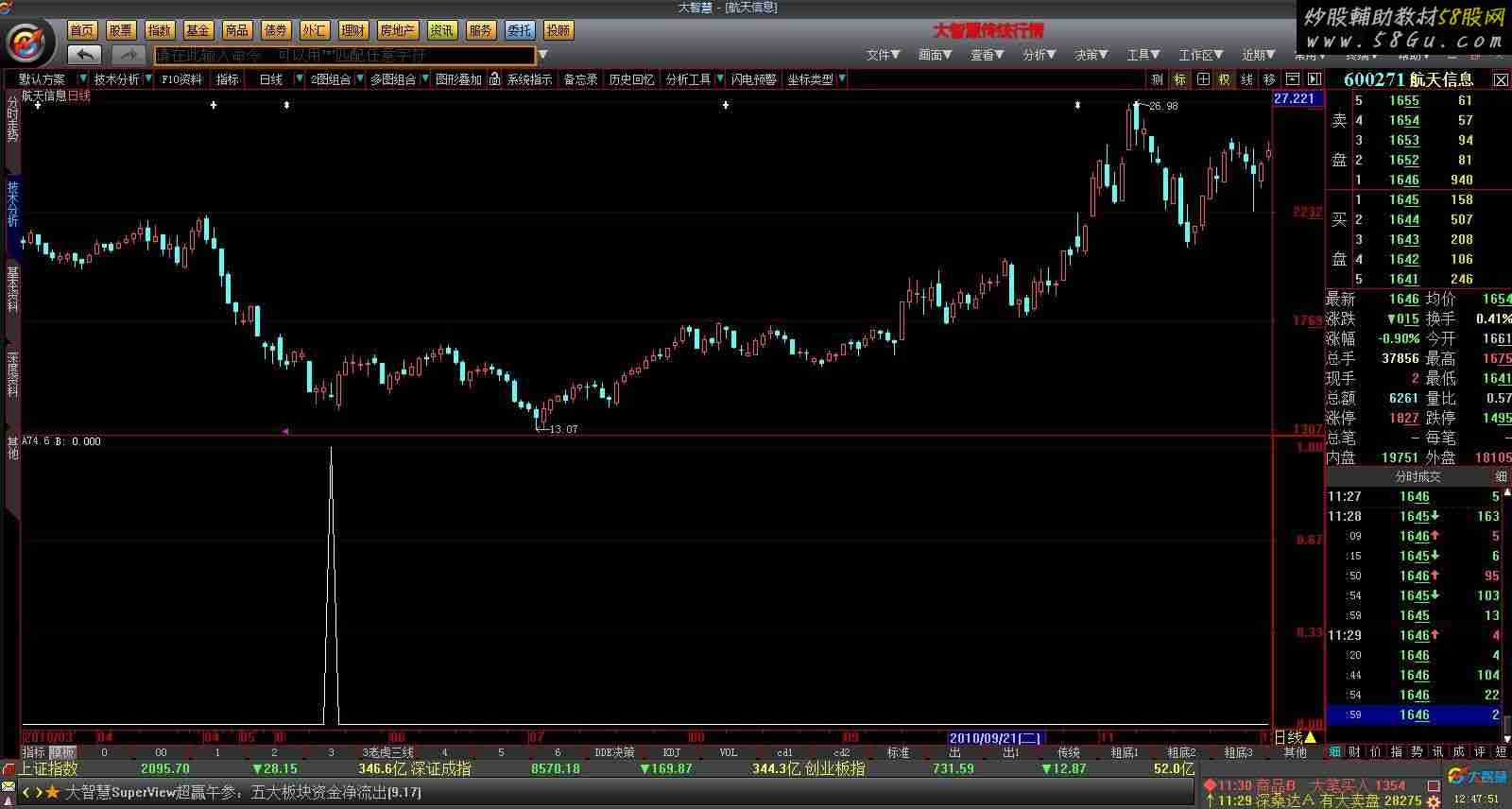The image size is (1512, 809).
Task: Click the 委托 trading order button
Action: point(519,30)
